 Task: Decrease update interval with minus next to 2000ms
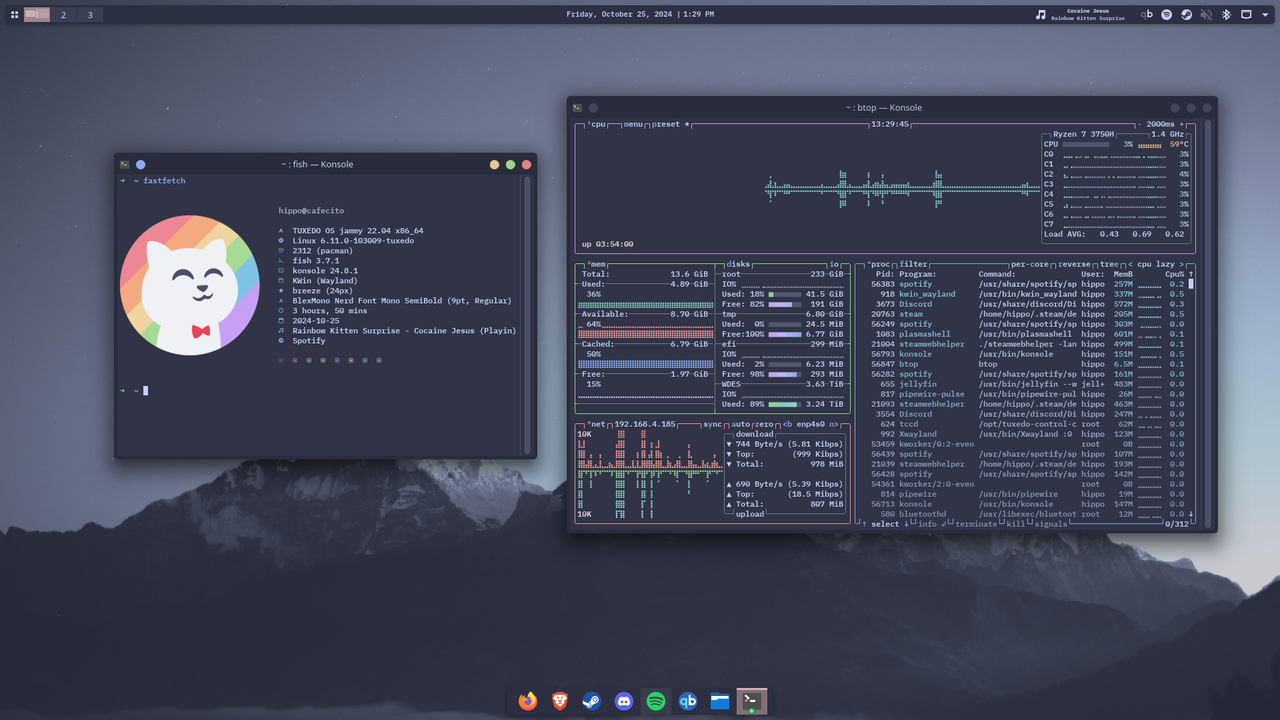1139,124
